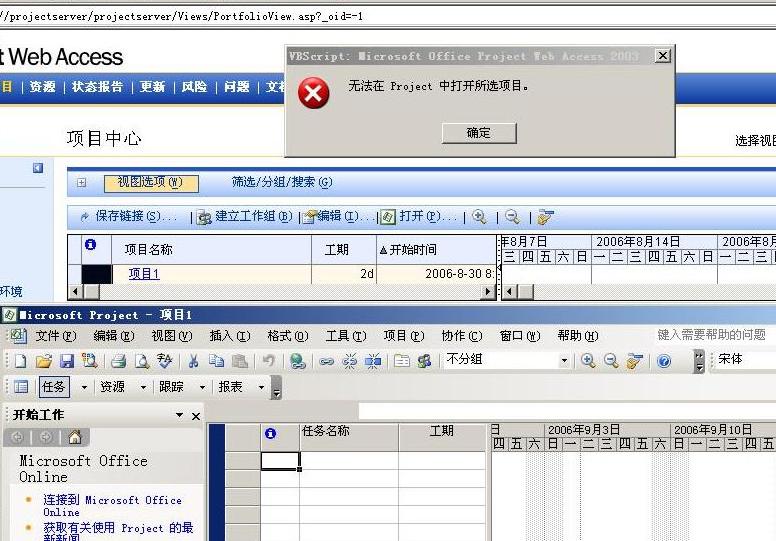776x541 pixels.
Task: Click the 建立工作组 toolbar command
Action: click(245, 216)
